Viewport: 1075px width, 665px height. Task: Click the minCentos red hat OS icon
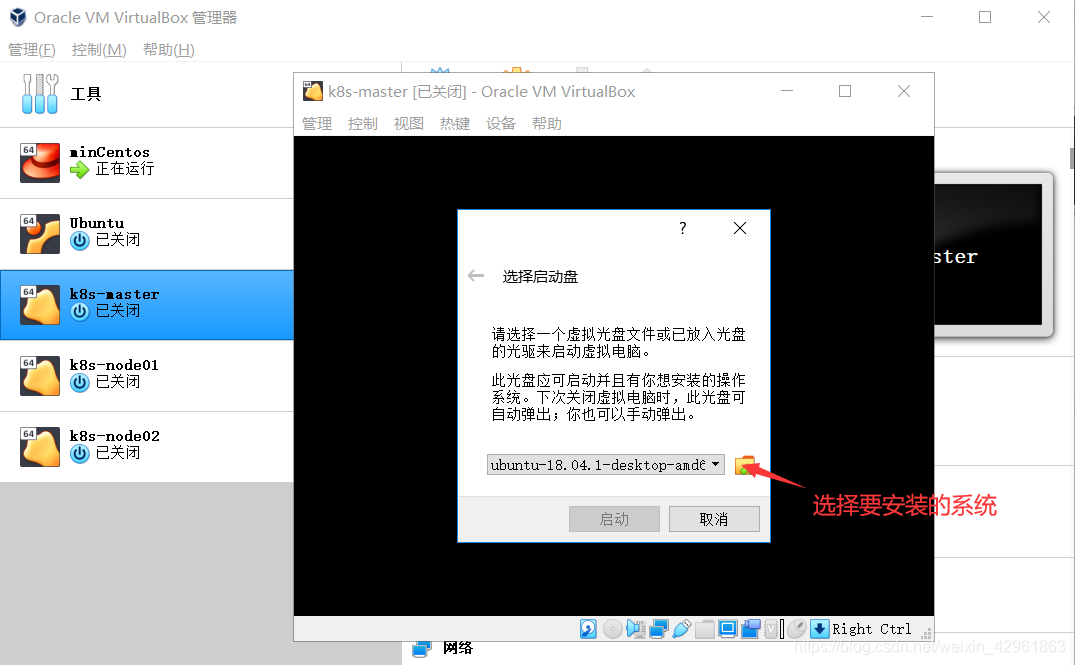coord(40,162)
